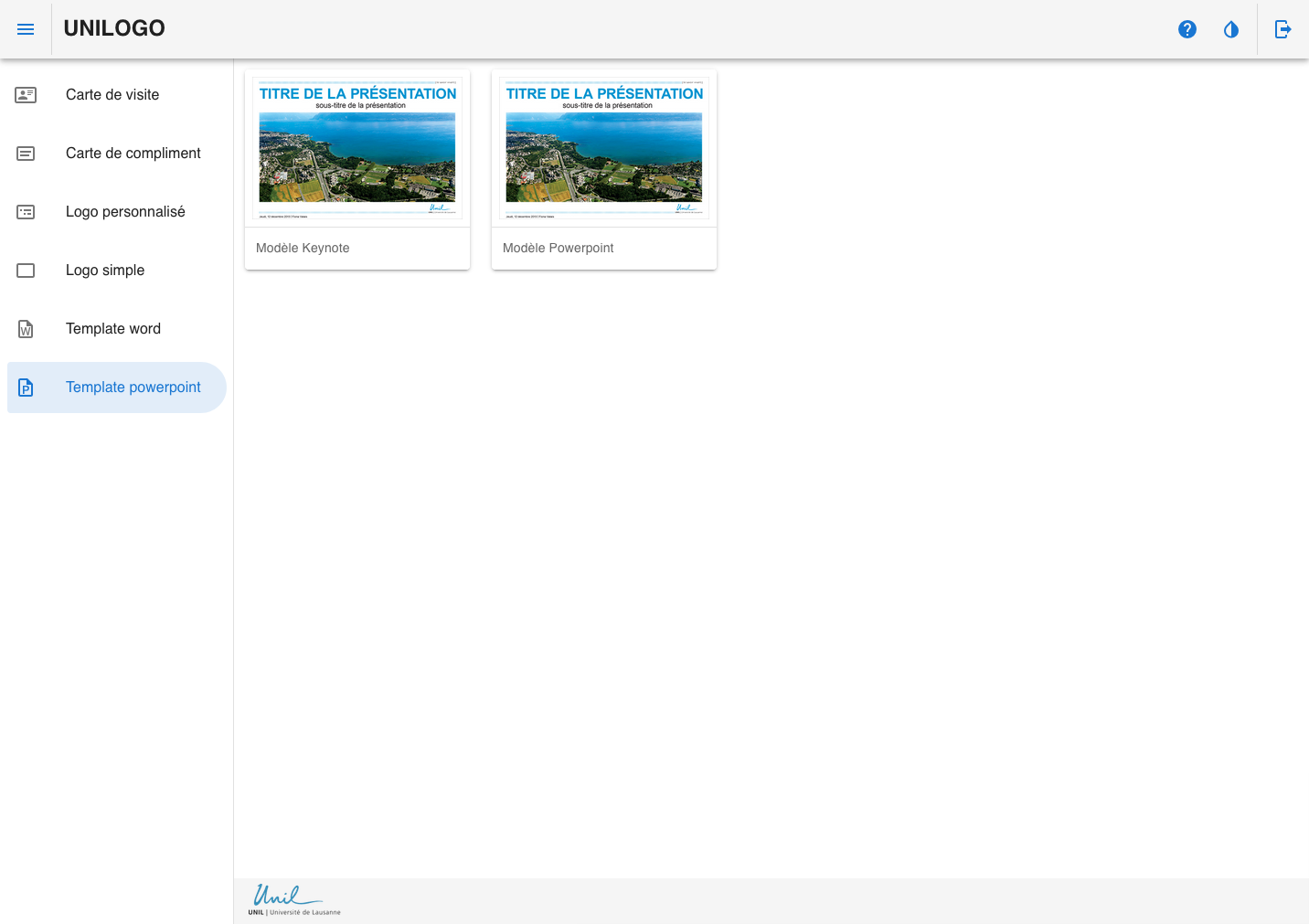Select the Template powerpoint menu item
The width and height of the screenshot is (1309, 924).
pyautogui.click(x=133, y=388)
